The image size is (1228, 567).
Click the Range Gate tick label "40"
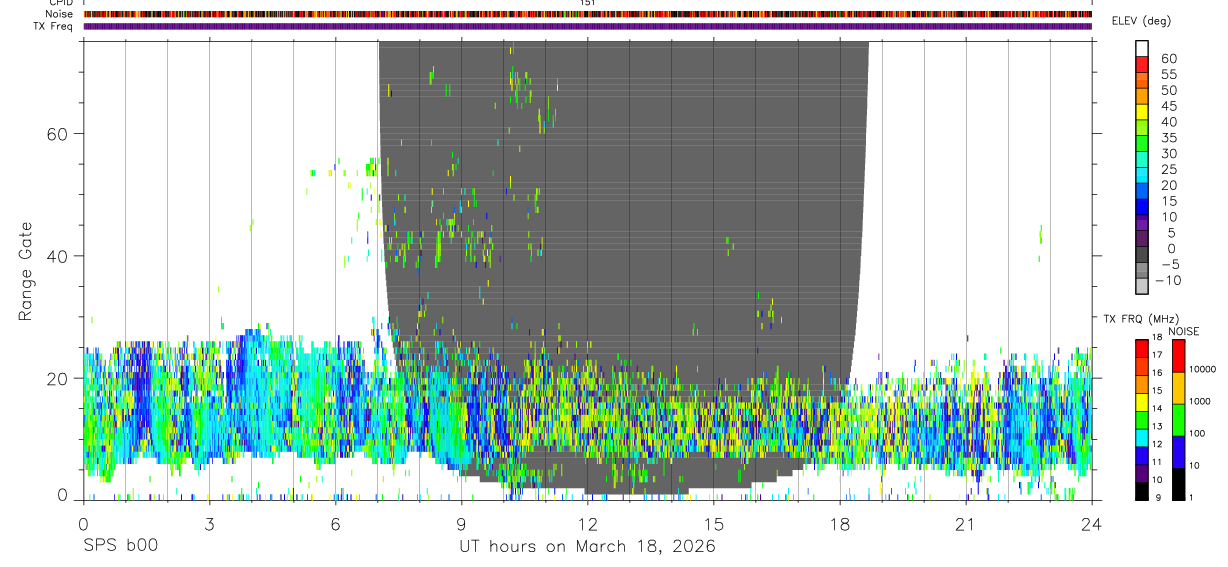57,256
